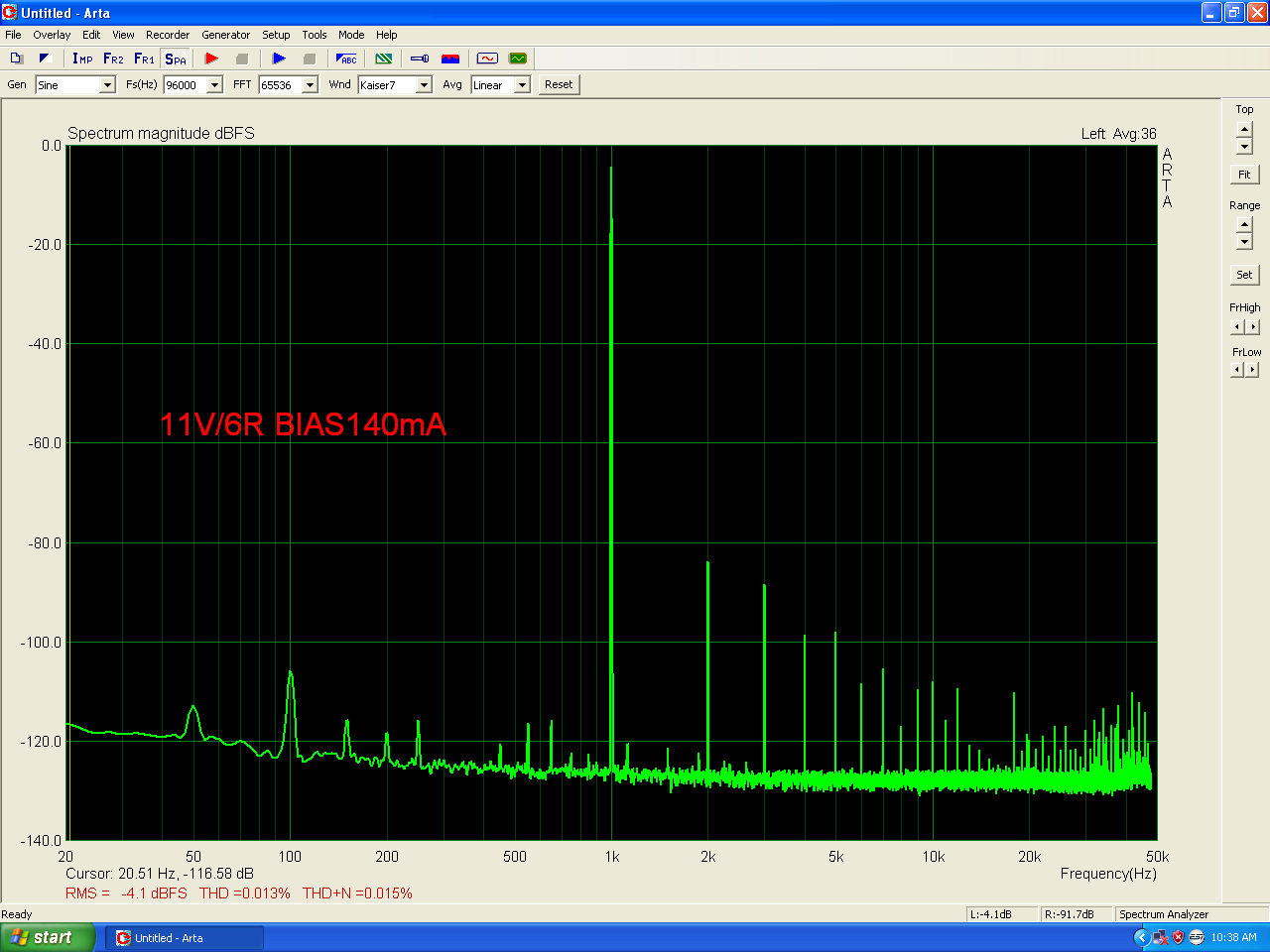This screenshot has width=1270, height=952.
Task: Click the blue probe calibration icon
Action: tap(420, 59)
